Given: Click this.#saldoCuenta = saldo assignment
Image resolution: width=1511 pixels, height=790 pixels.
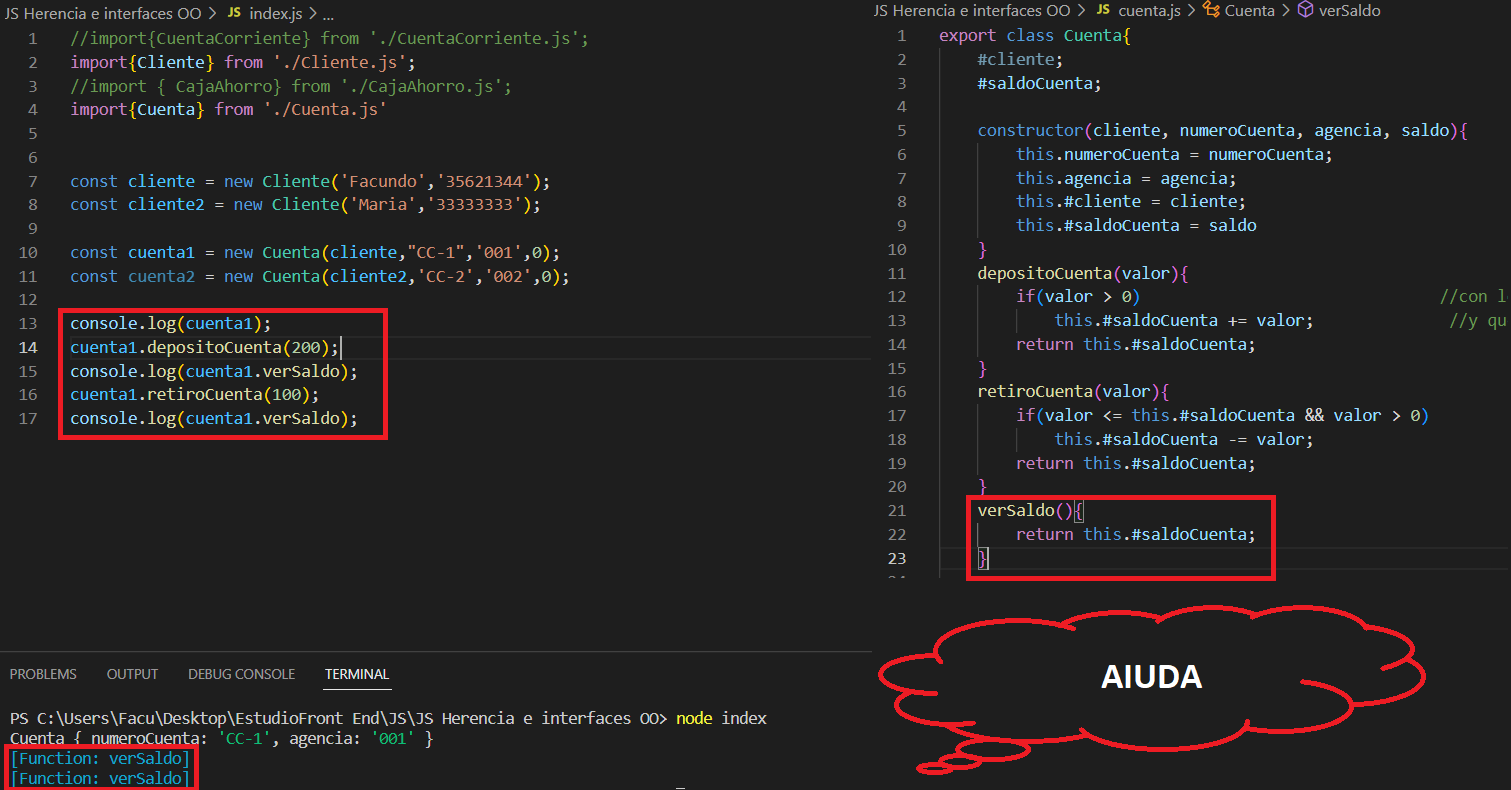Looking at the screenshot, I should pos(1136,226).
